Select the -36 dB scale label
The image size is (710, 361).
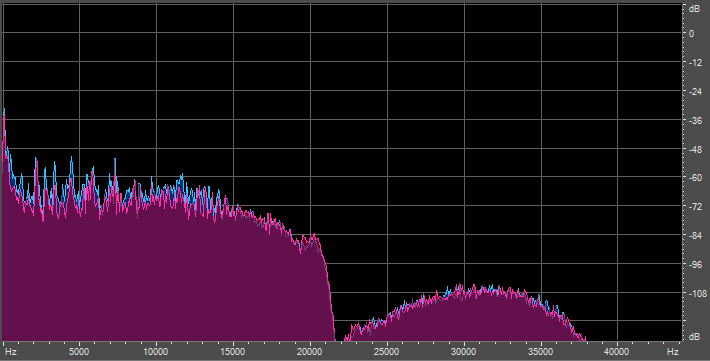pyautogui.click(x=696, y=120)
